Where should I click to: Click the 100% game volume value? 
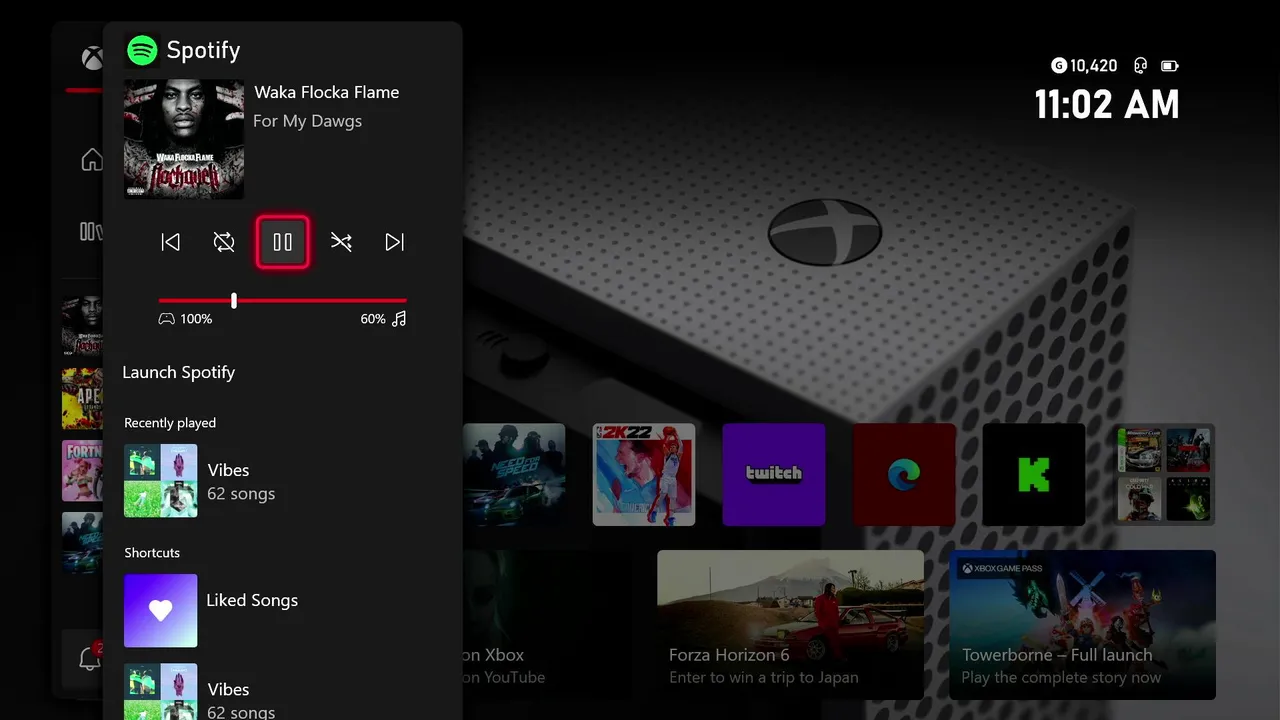tap(196, 319)
